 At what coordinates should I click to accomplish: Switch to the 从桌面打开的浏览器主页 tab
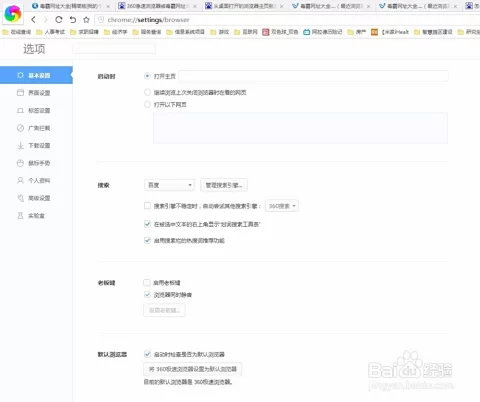pyautogui.click(x=243, y=6)
